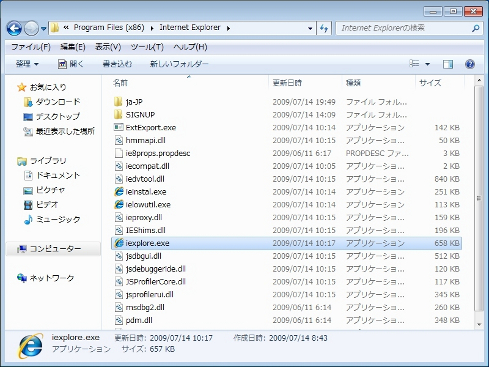Viewport: 489px width, 367px height.
Task: Click the scrollbar up arrow
Action: (479, 81)
